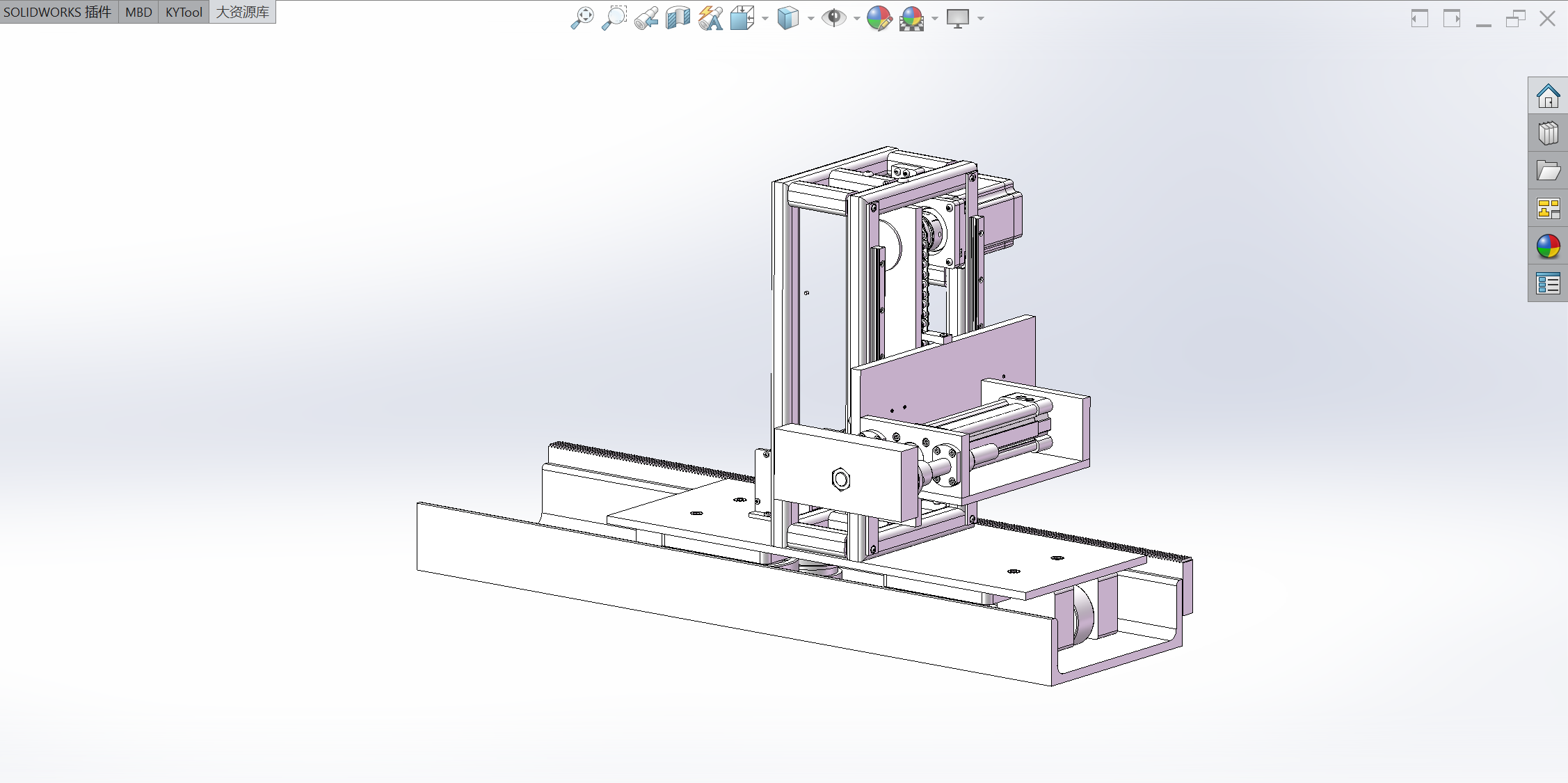This screenshot has width=1568, height=783.
Task: Expand the Hide/Show Items dropdown arrow
Action: (856, 19)
